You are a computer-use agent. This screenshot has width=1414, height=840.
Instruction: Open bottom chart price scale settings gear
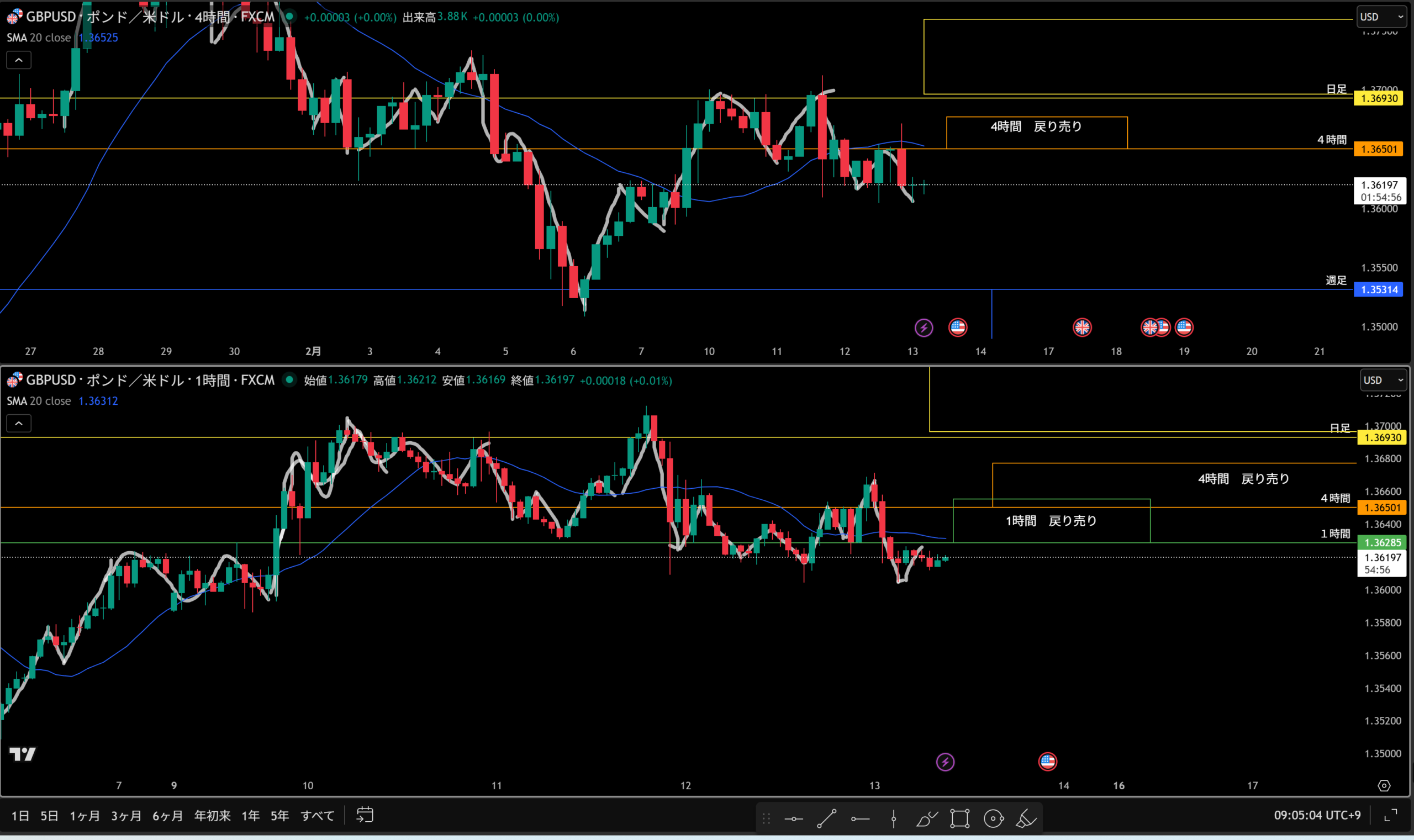1384,786
